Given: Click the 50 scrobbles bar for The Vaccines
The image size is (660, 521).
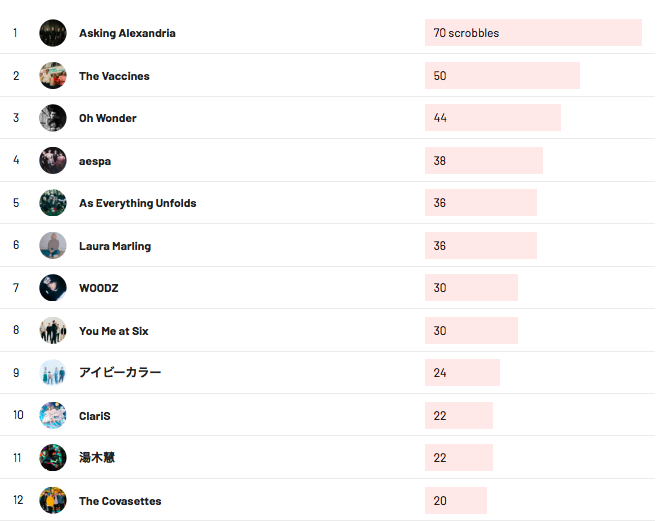Looking at the screenshot, I should coord(502,76).
